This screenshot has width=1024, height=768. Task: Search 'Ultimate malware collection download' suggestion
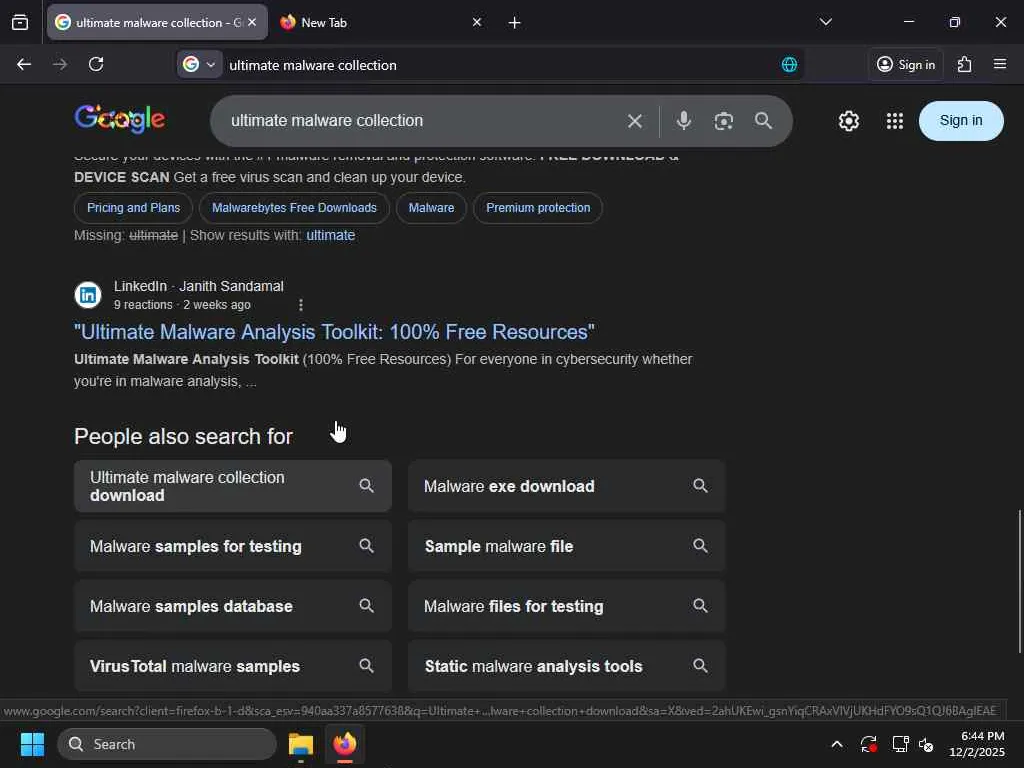[232, 486]
